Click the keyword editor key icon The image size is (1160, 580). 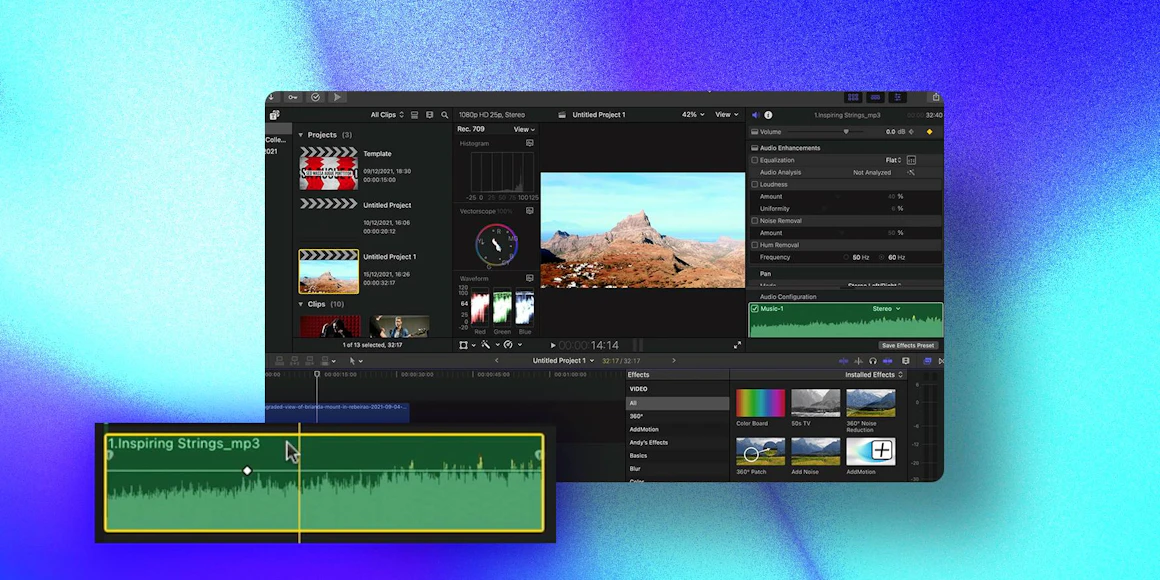(x=293, y=97)
